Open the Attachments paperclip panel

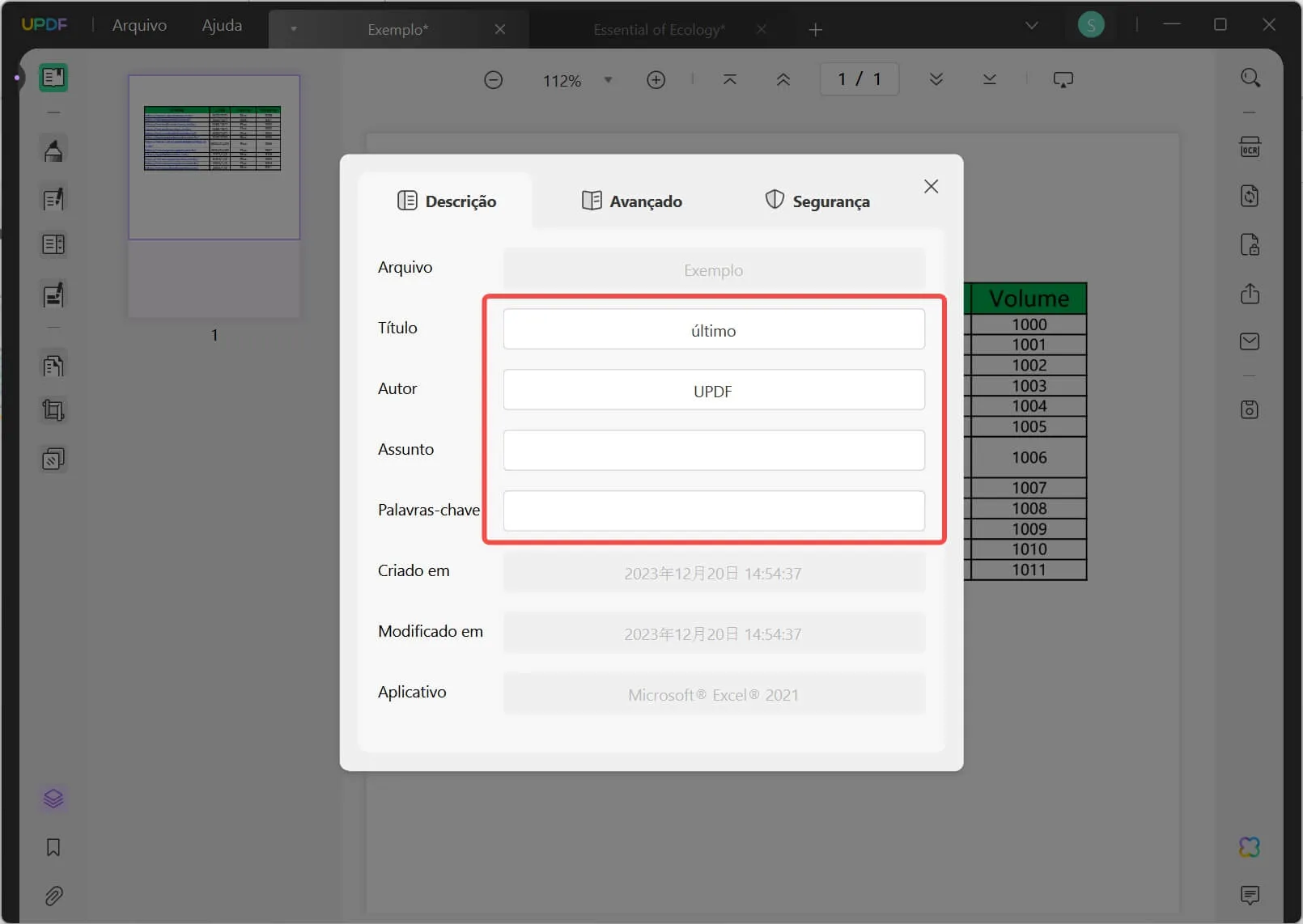(53, 896)
